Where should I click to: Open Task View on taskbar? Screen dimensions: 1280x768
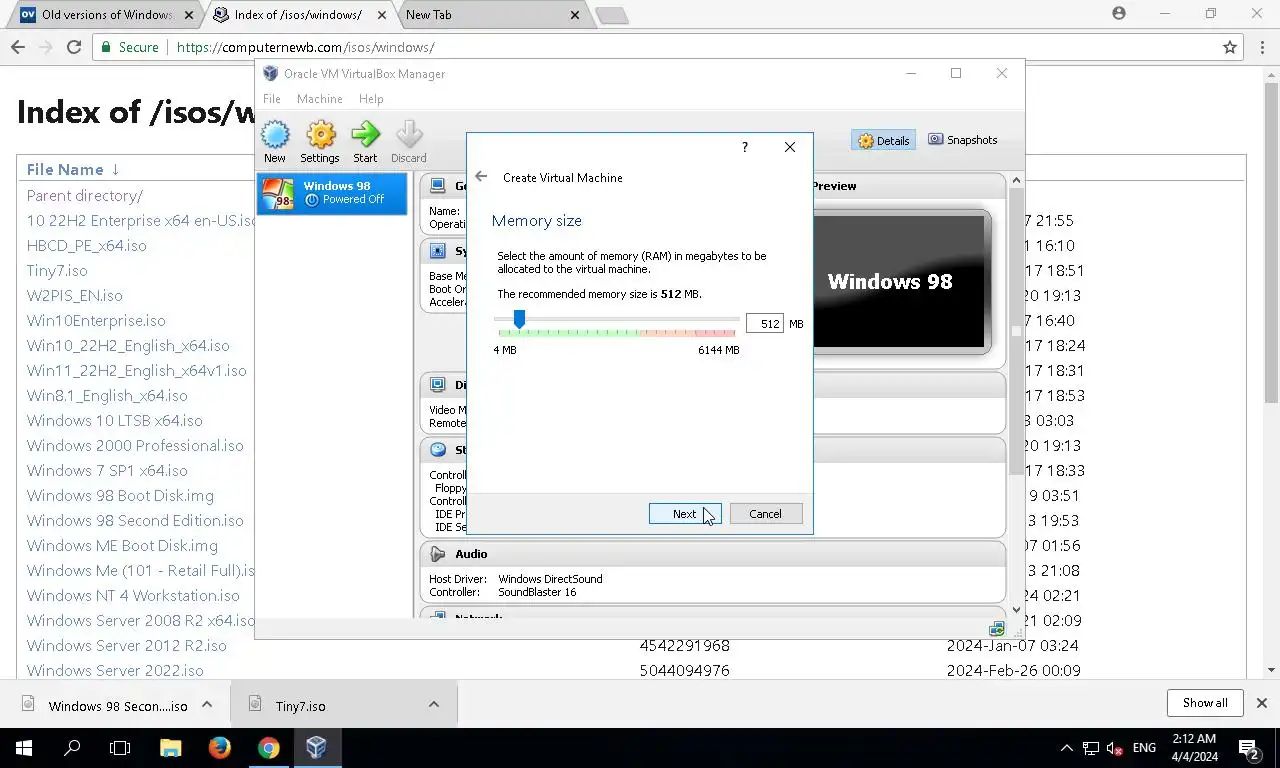(x=120, y=748)
